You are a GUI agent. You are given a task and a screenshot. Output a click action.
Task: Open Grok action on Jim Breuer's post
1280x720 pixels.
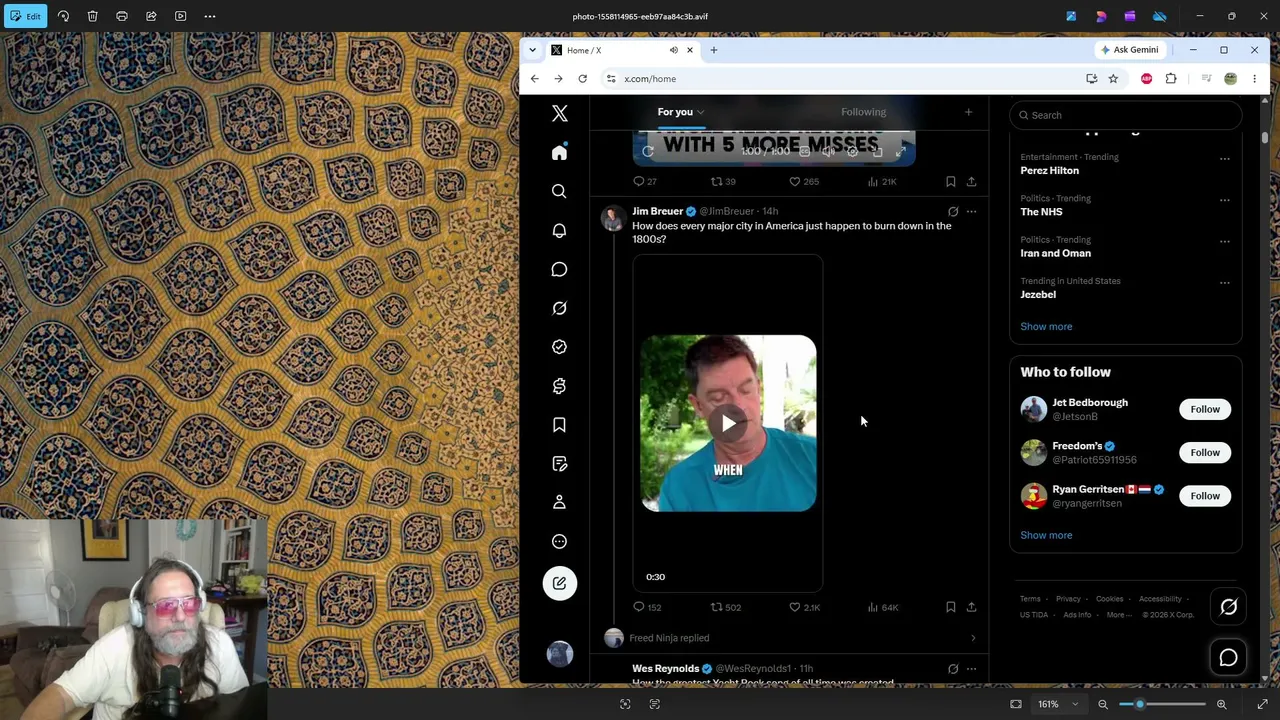953,211
